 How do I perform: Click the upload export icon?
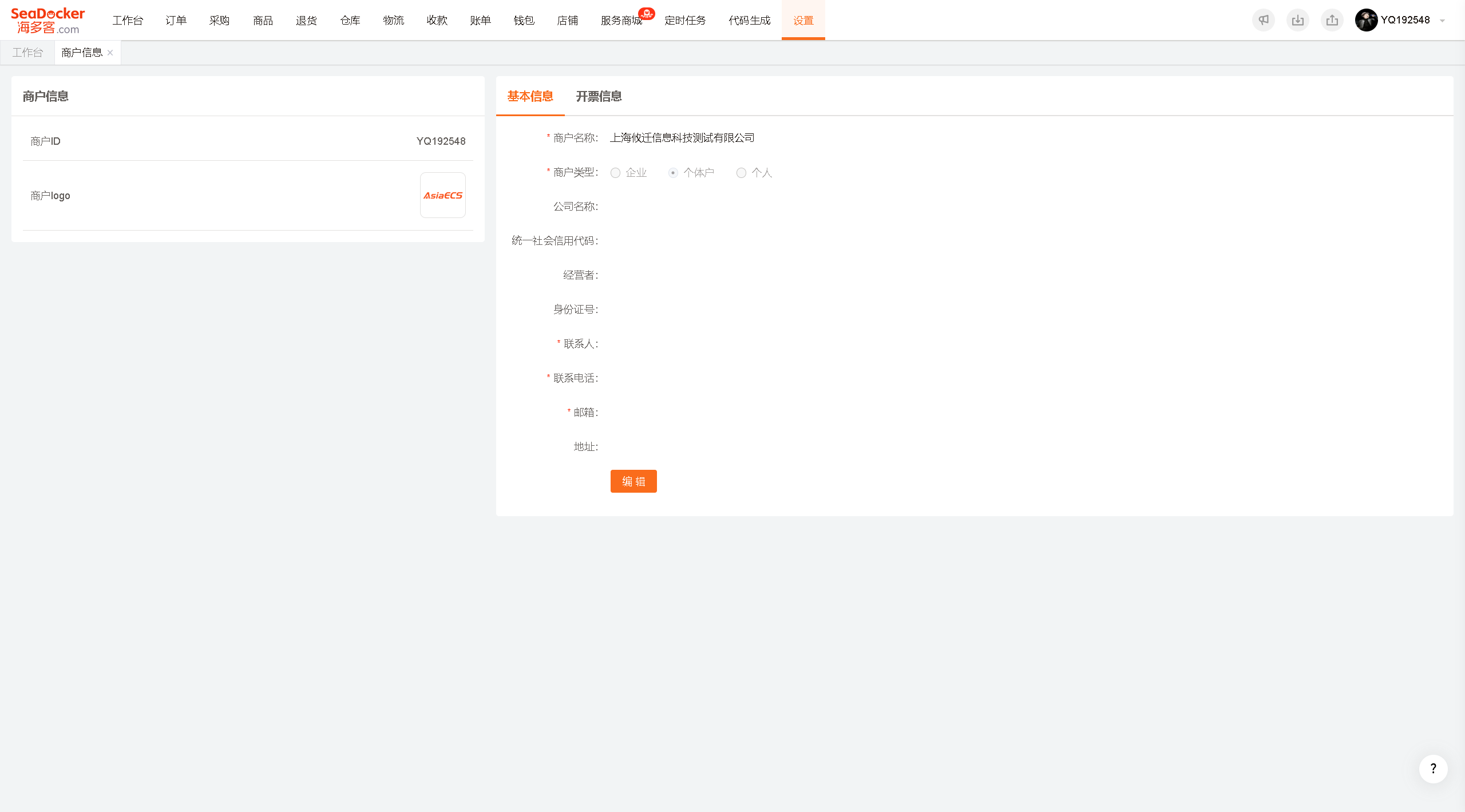1332,20
